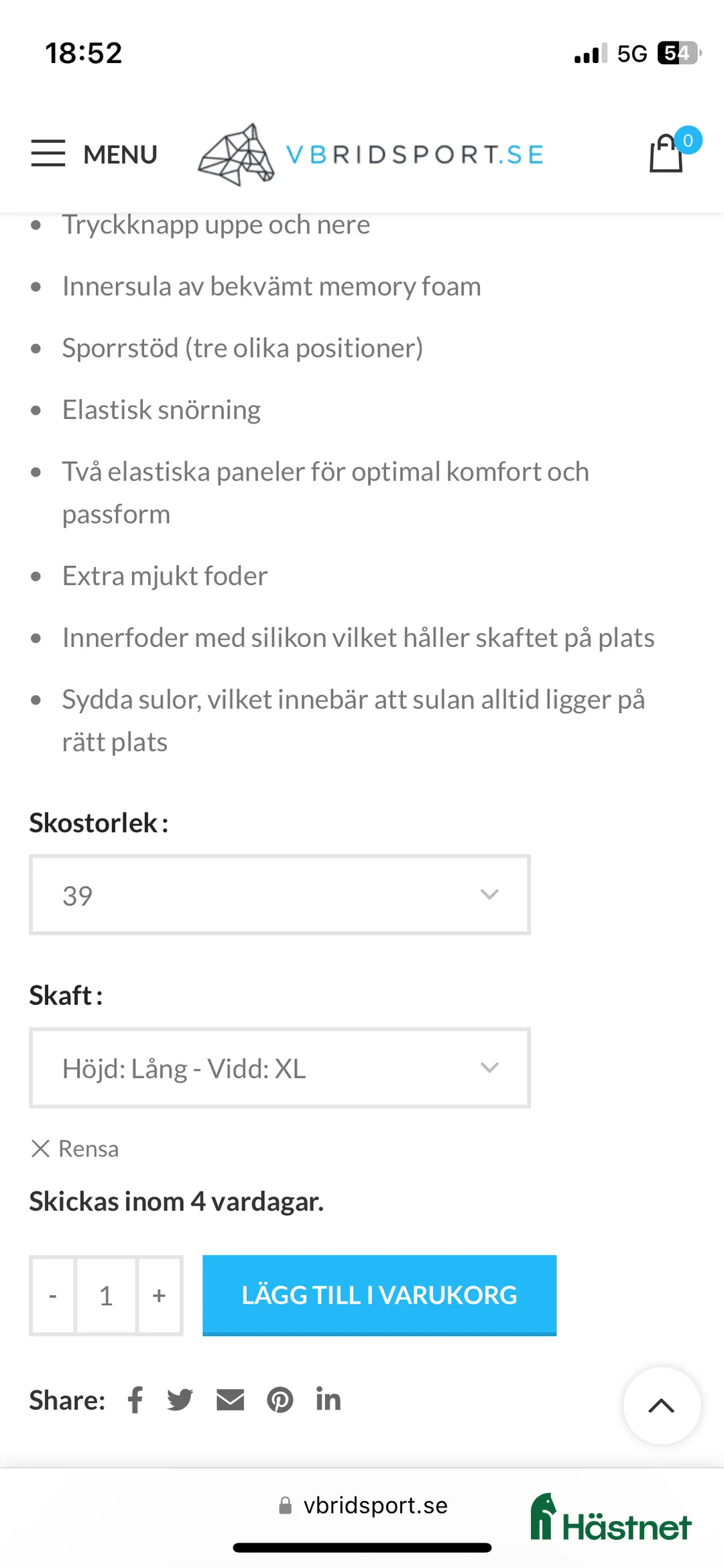
Task: Click the cart badge showing 0 items
Action: point(688,139)
